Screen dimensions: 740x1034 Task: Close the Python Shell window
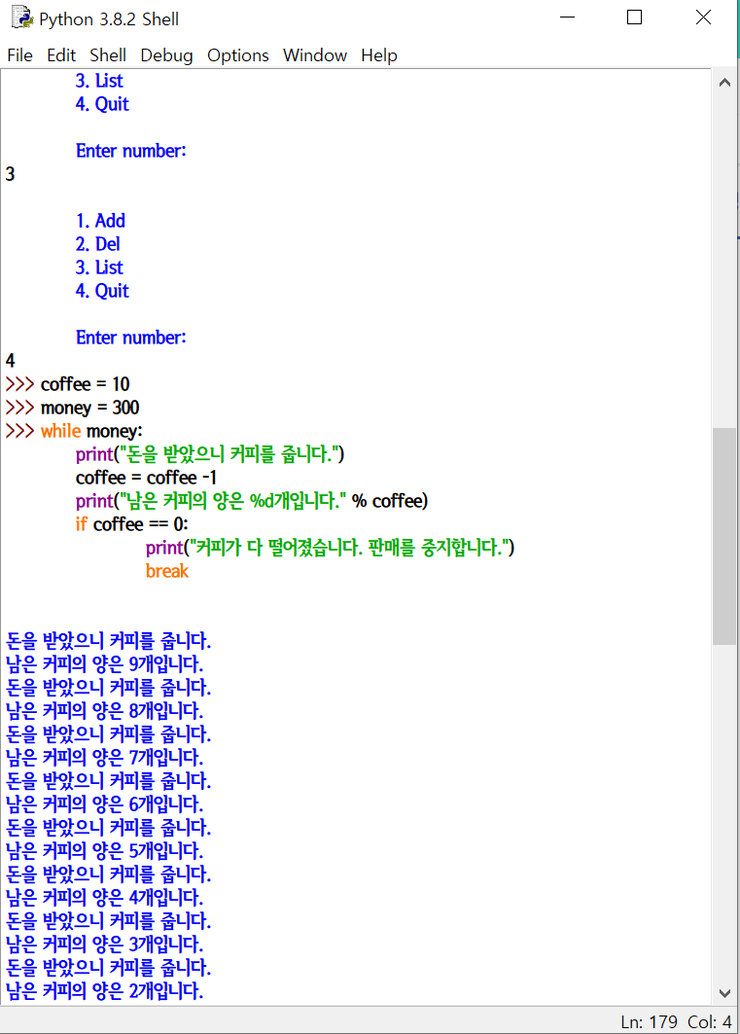704,18
